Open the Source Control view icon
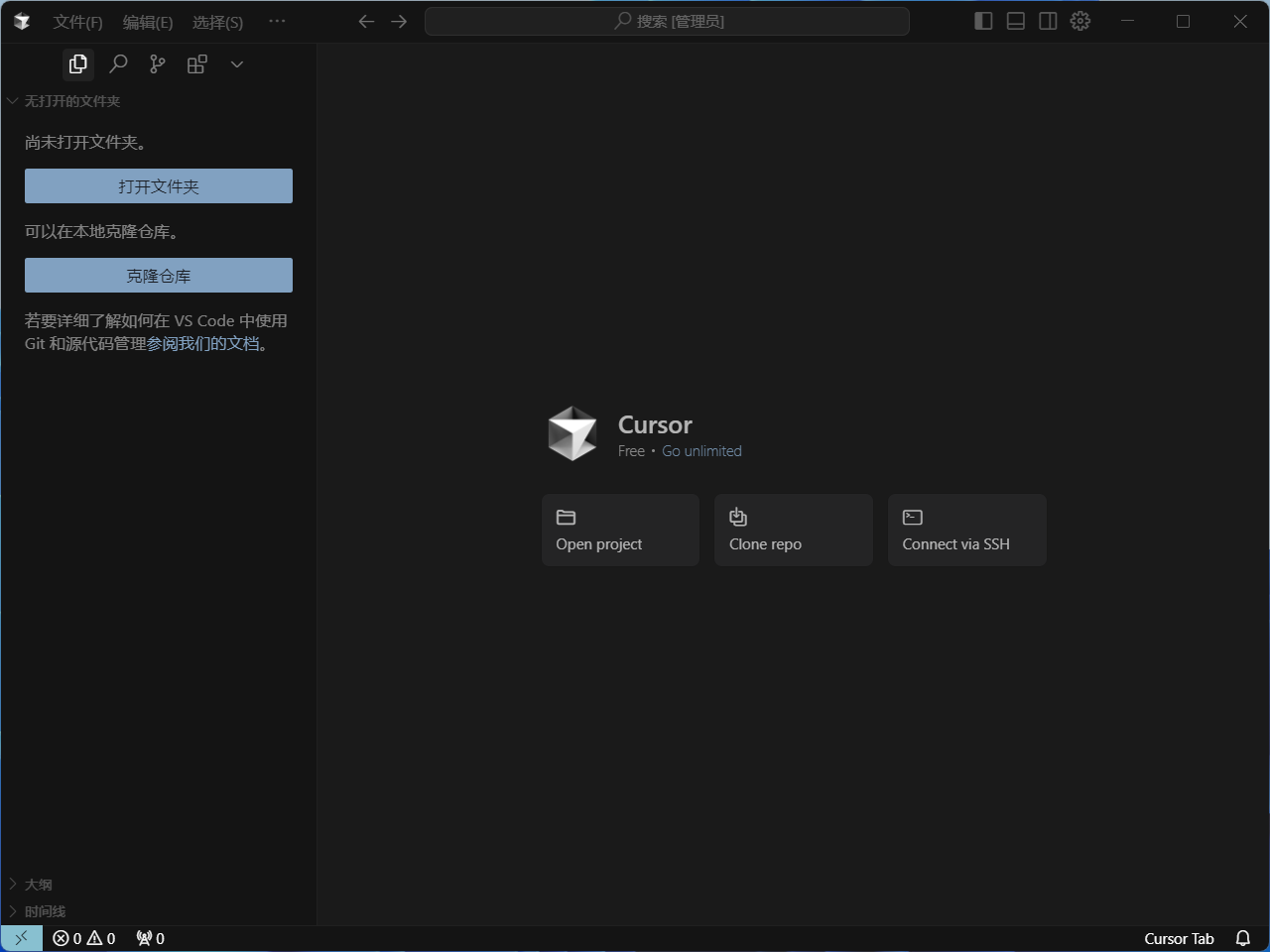 click(158, 64)
